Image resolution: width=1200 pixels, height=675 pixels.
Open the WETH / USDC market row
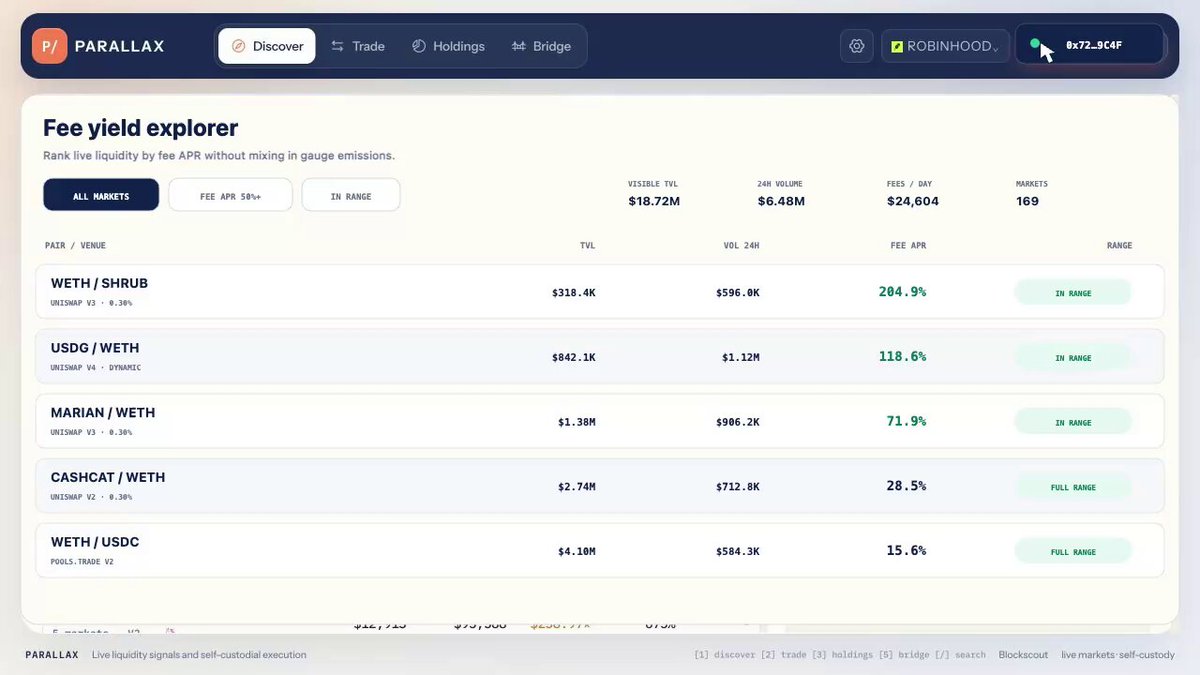coord(600,550)
